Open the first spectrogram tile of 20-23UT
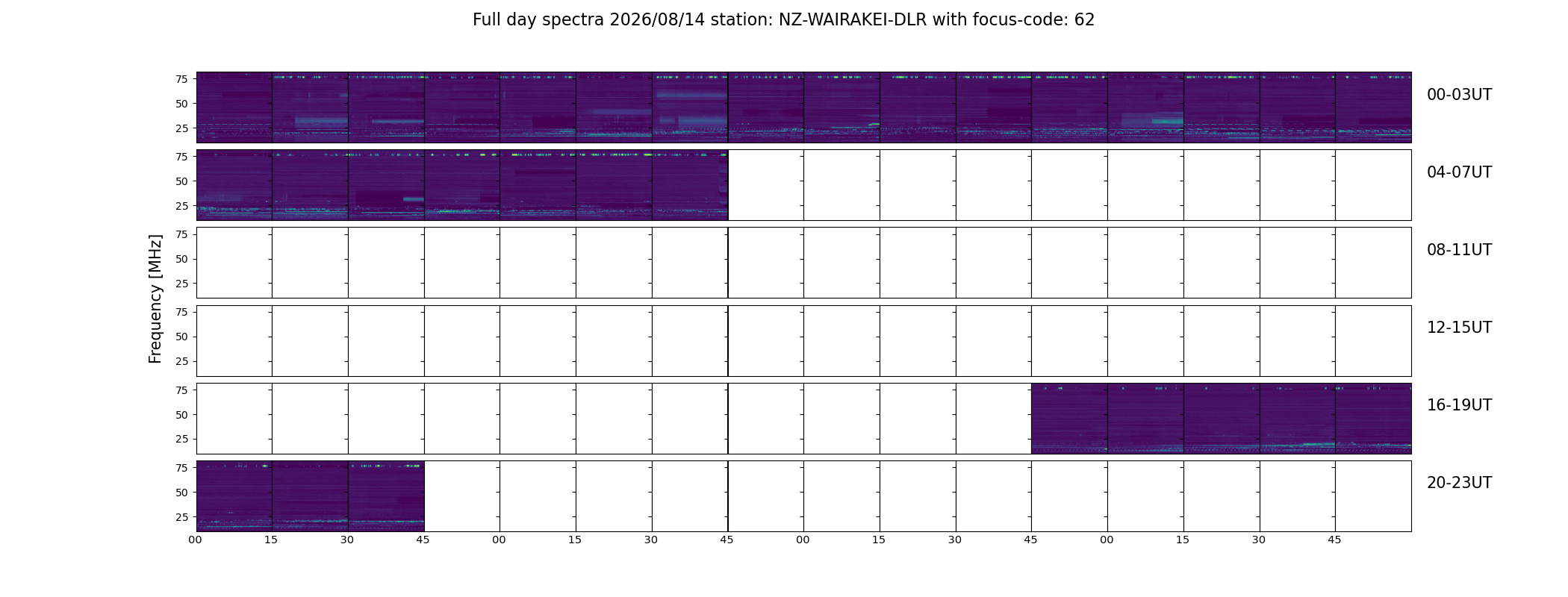1568x597 pixels. click(234, 496)
